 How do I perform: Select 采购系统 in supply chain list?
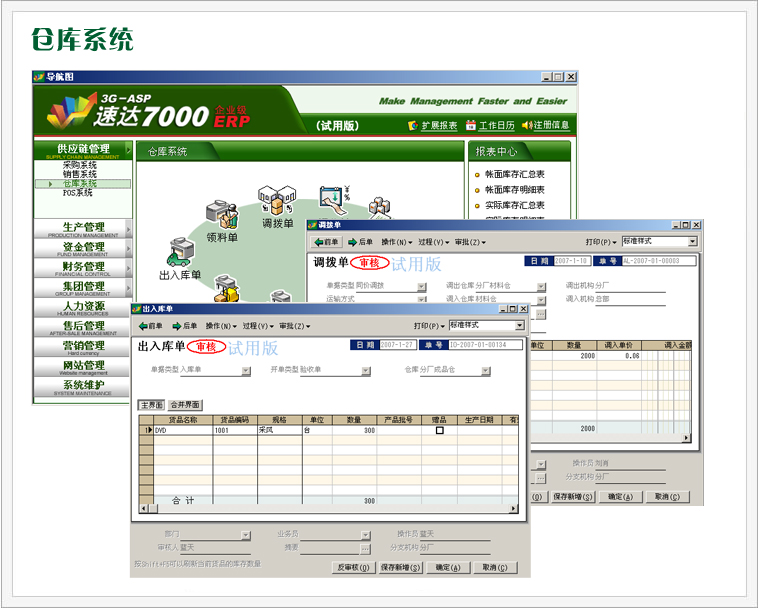[80, 165]
